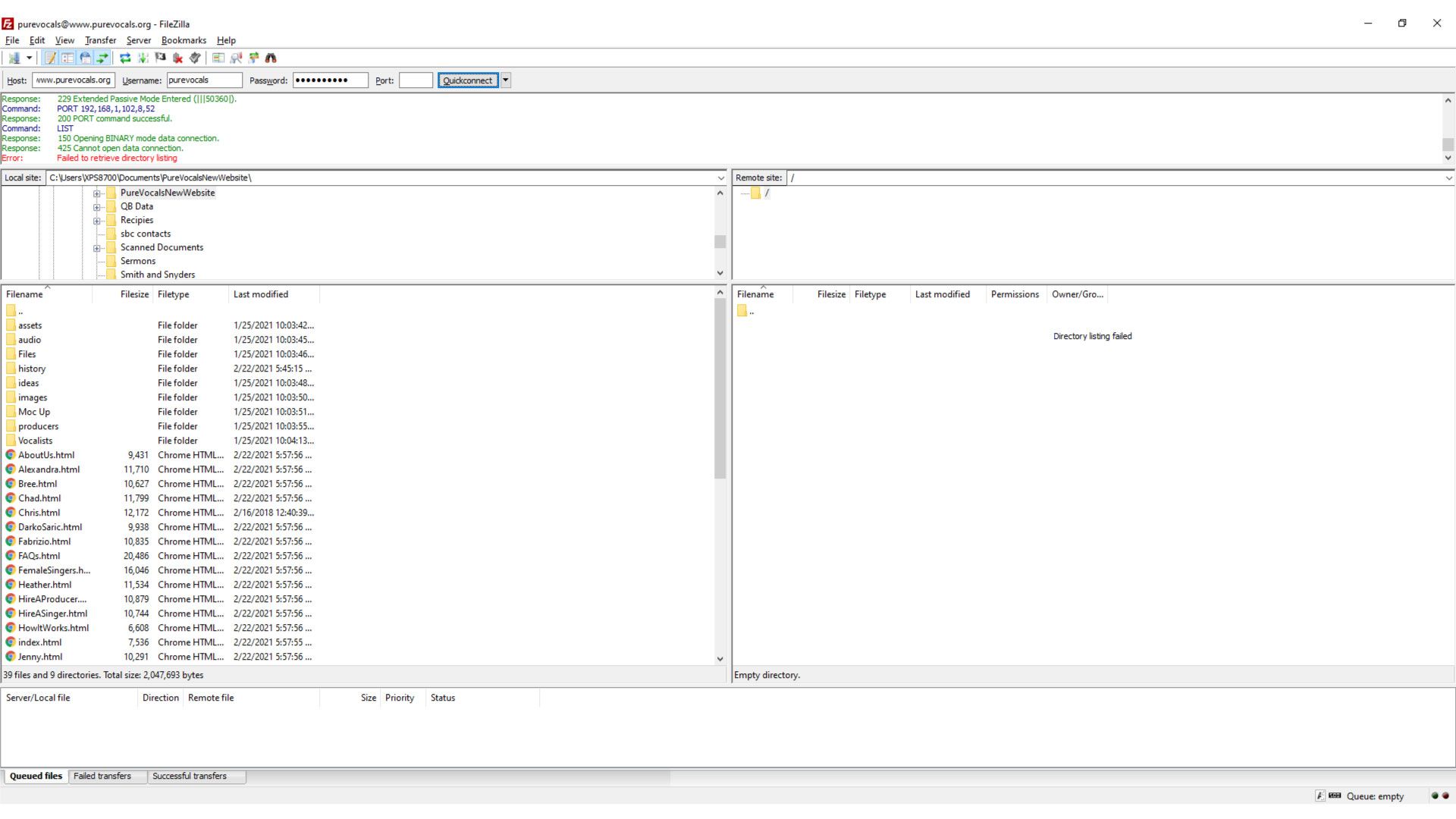Open the Bookmarks menu
The image size is (1456, 819).
click(184, 40)
